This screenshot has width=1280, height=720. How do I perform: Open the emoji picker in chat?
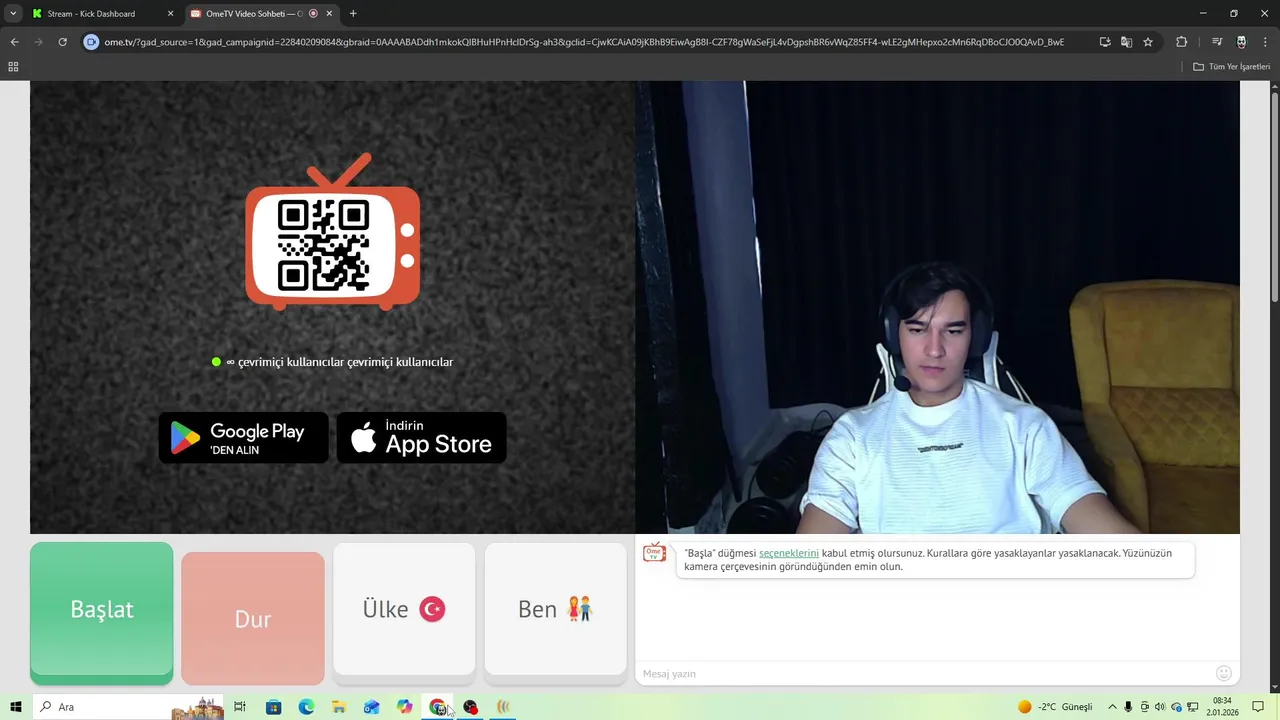click(x=1224, y=673)
